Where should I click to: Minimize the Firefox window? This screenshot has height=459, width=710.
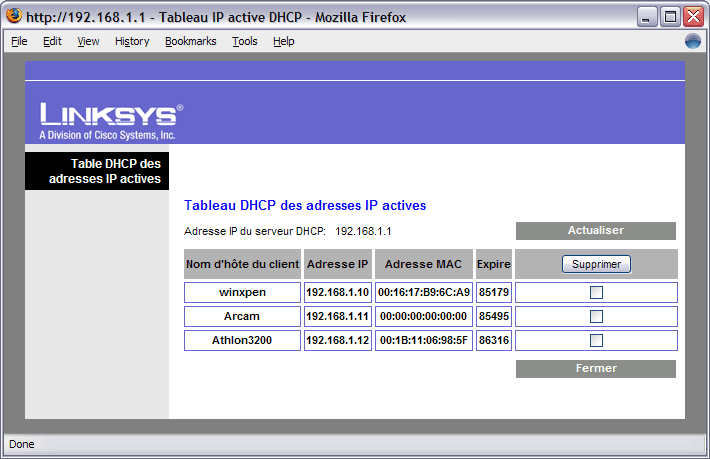647,16
